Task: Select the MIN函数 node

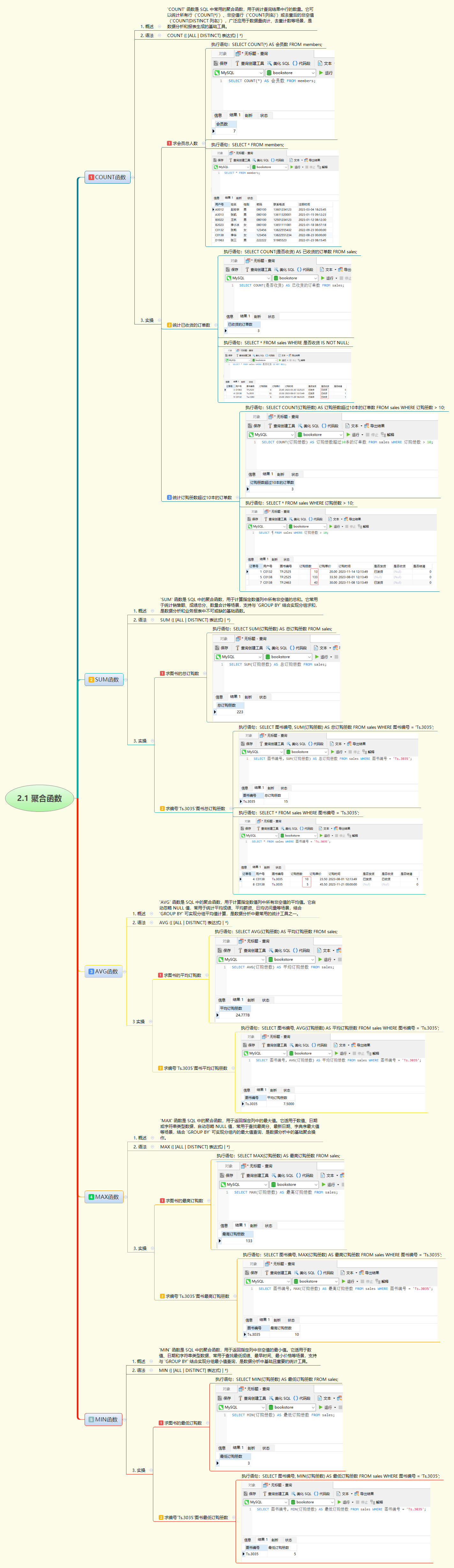Action: (x=103, y=1420)
